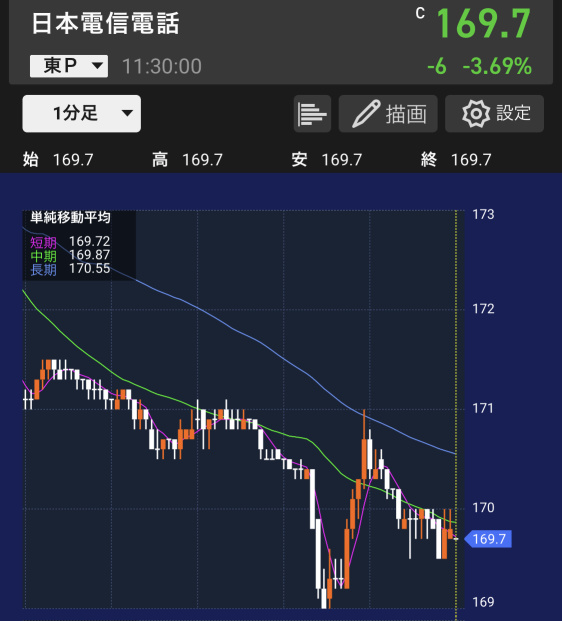Click the 高 169.7 high price
The height and width of the screenshot is (621, 562).
pos(187,160)
